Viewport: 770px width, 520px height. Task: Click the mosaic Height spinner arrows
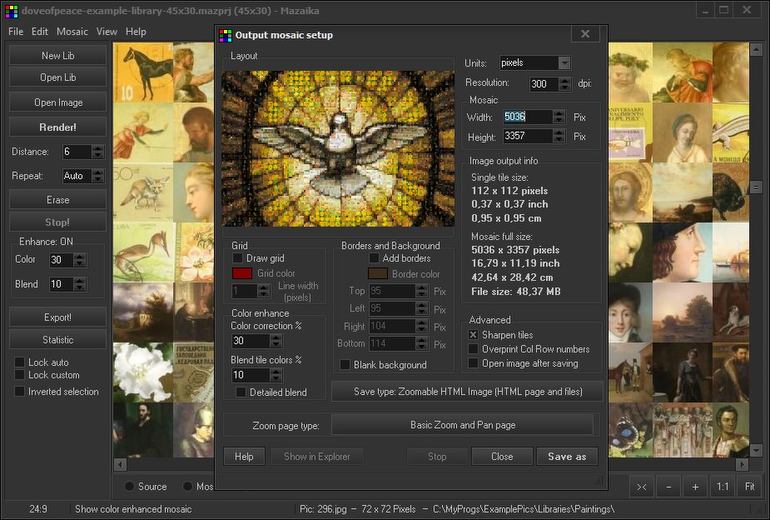click(559, 136)
